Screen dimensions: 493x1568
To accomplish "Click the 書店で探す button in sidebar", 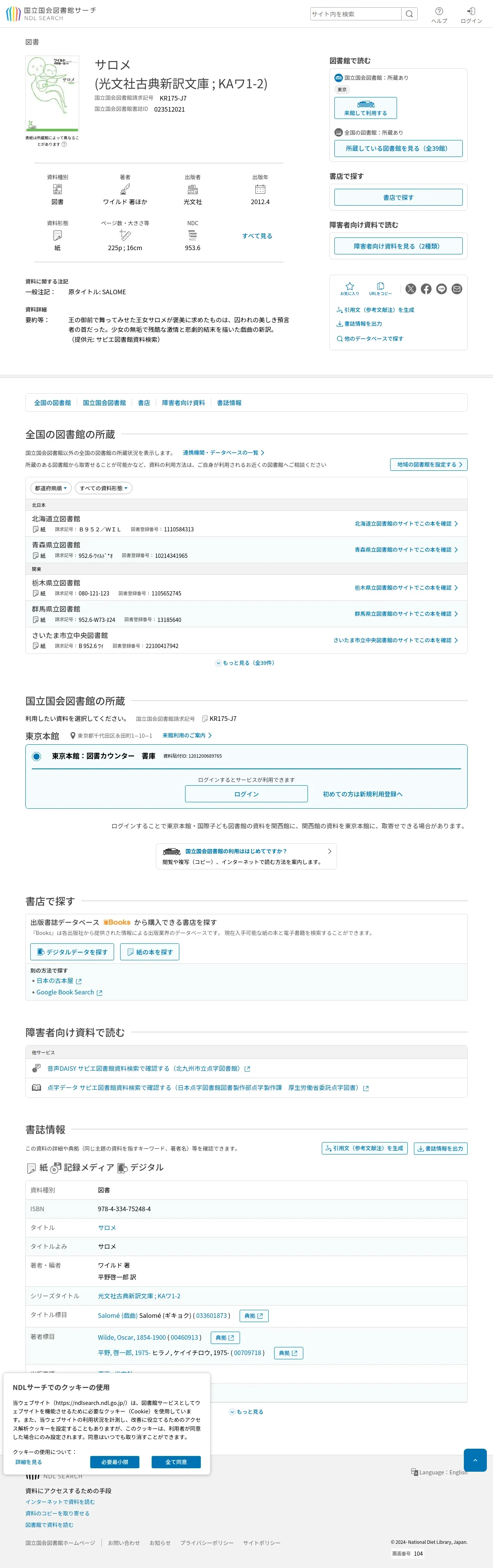I will 399,197.
